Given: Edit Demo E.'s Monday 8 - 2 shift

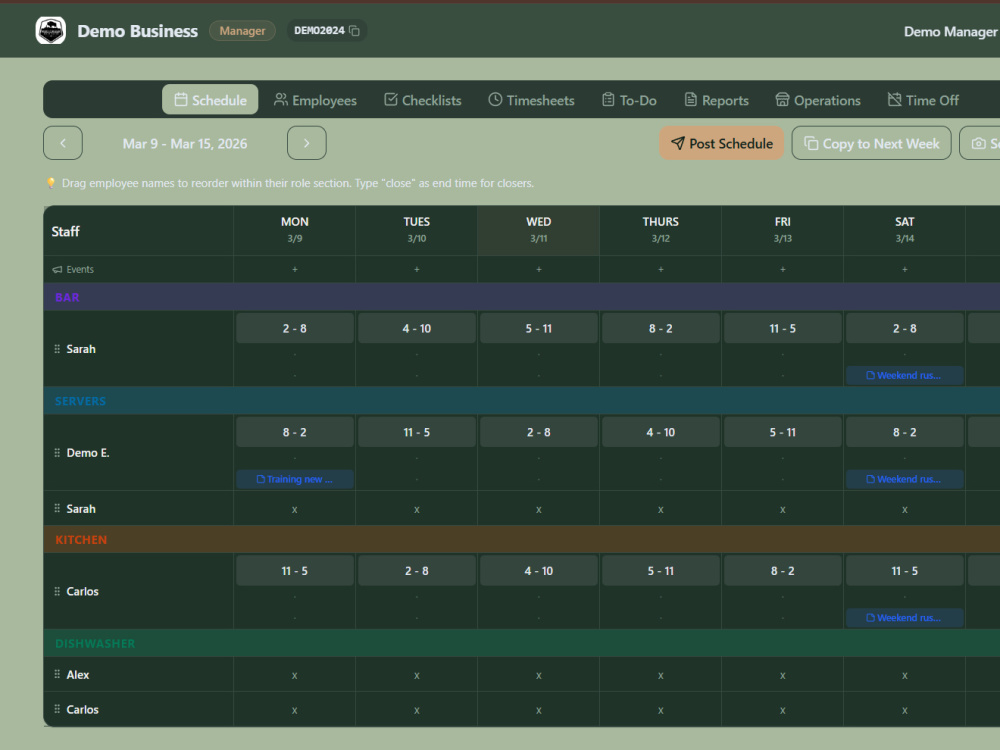Looking at the screenshot, I should point(295,432).
